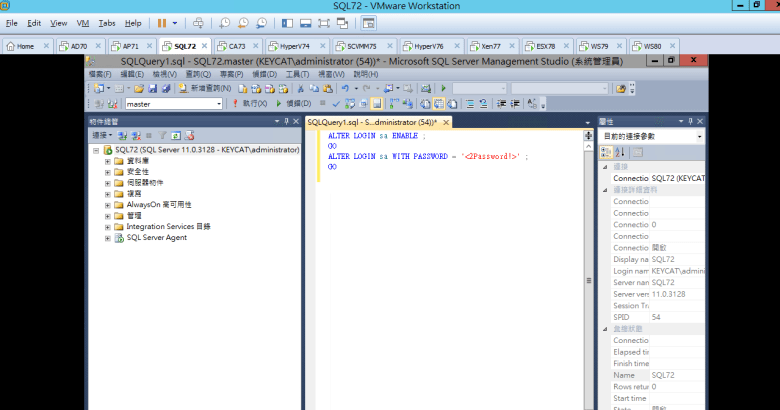Image resolution: width=780 pixels, height=410 pixels.
Task: Open the 目前的連接參數 properties dropdown
Action: click(699, 136)
